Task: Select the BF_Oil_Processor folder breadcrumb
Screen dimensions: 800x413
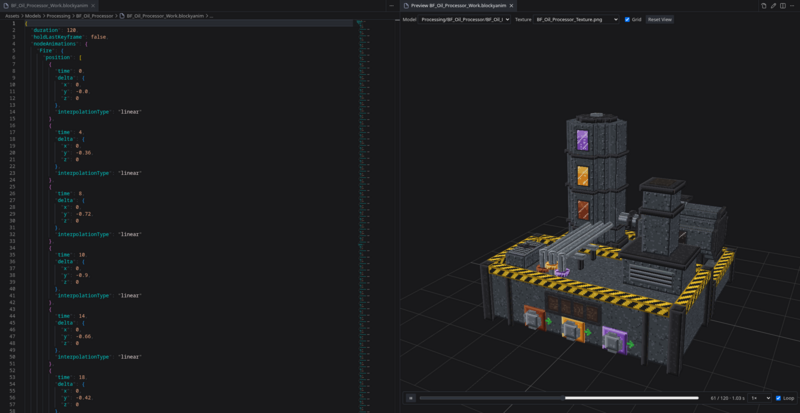Action: coord(95,16)
